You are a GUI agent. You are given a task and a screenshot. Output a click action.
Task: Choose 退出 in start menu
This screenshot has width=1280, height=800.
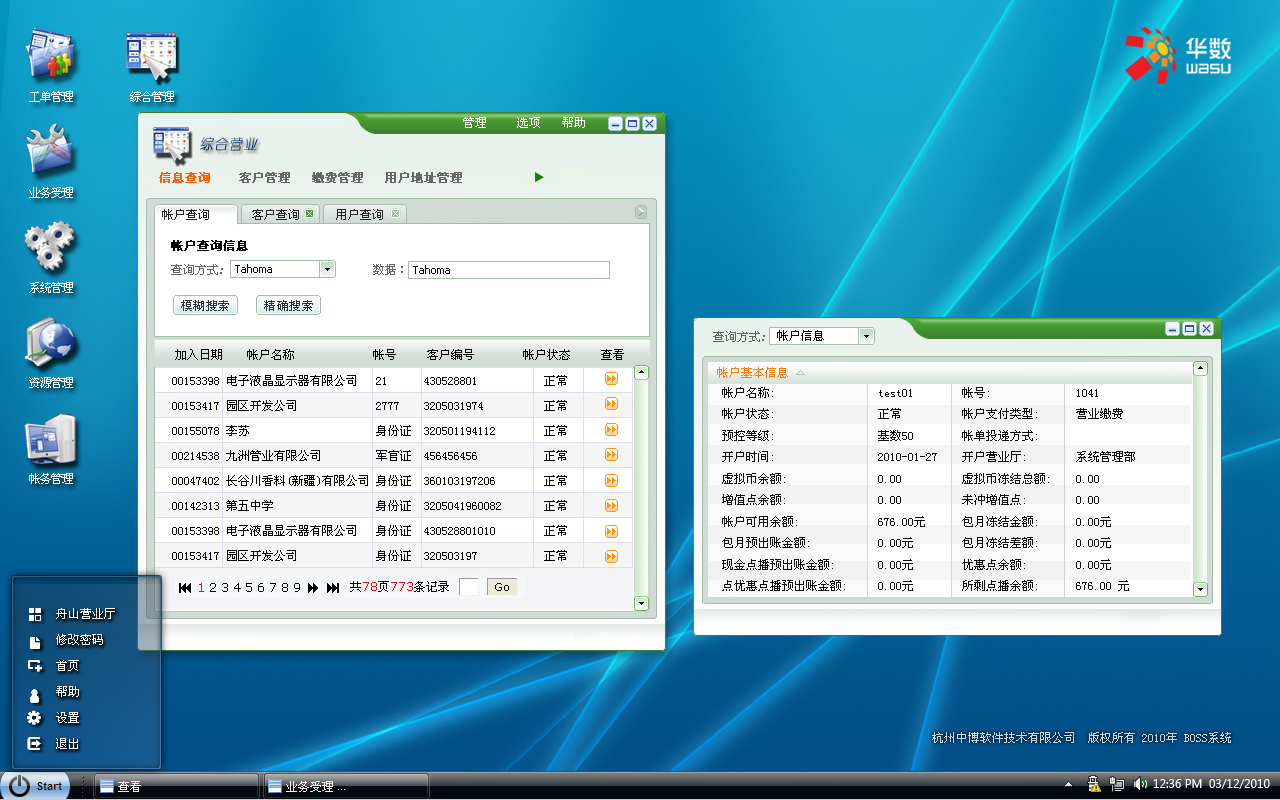(68, 744)
